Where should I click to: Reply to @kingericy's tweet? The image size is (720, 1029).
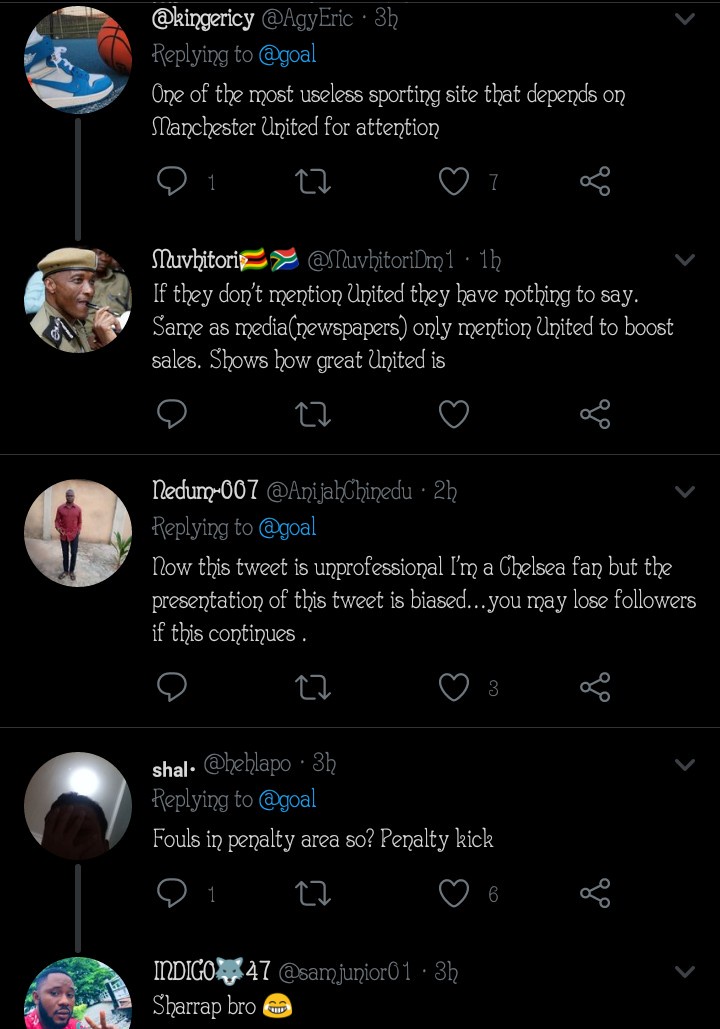pyautogui.click(x=173, y=181)
